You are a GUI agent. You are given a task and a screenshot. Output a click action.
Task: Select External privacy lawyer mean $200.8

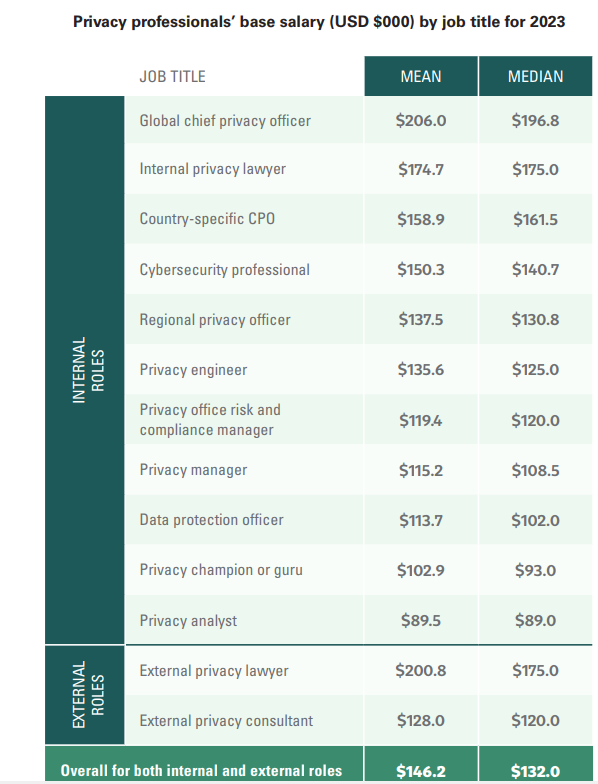tap(420, 670)
